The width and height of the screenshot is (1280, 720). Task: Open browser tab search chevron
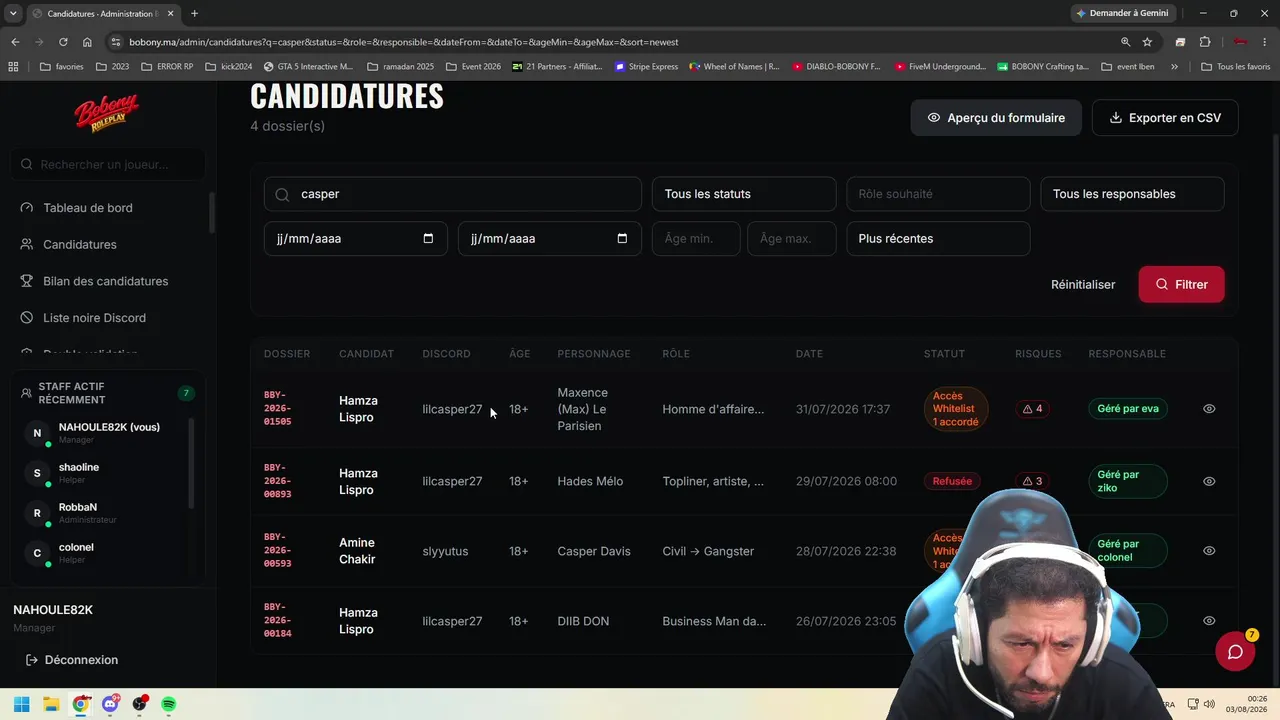[13, 13]
